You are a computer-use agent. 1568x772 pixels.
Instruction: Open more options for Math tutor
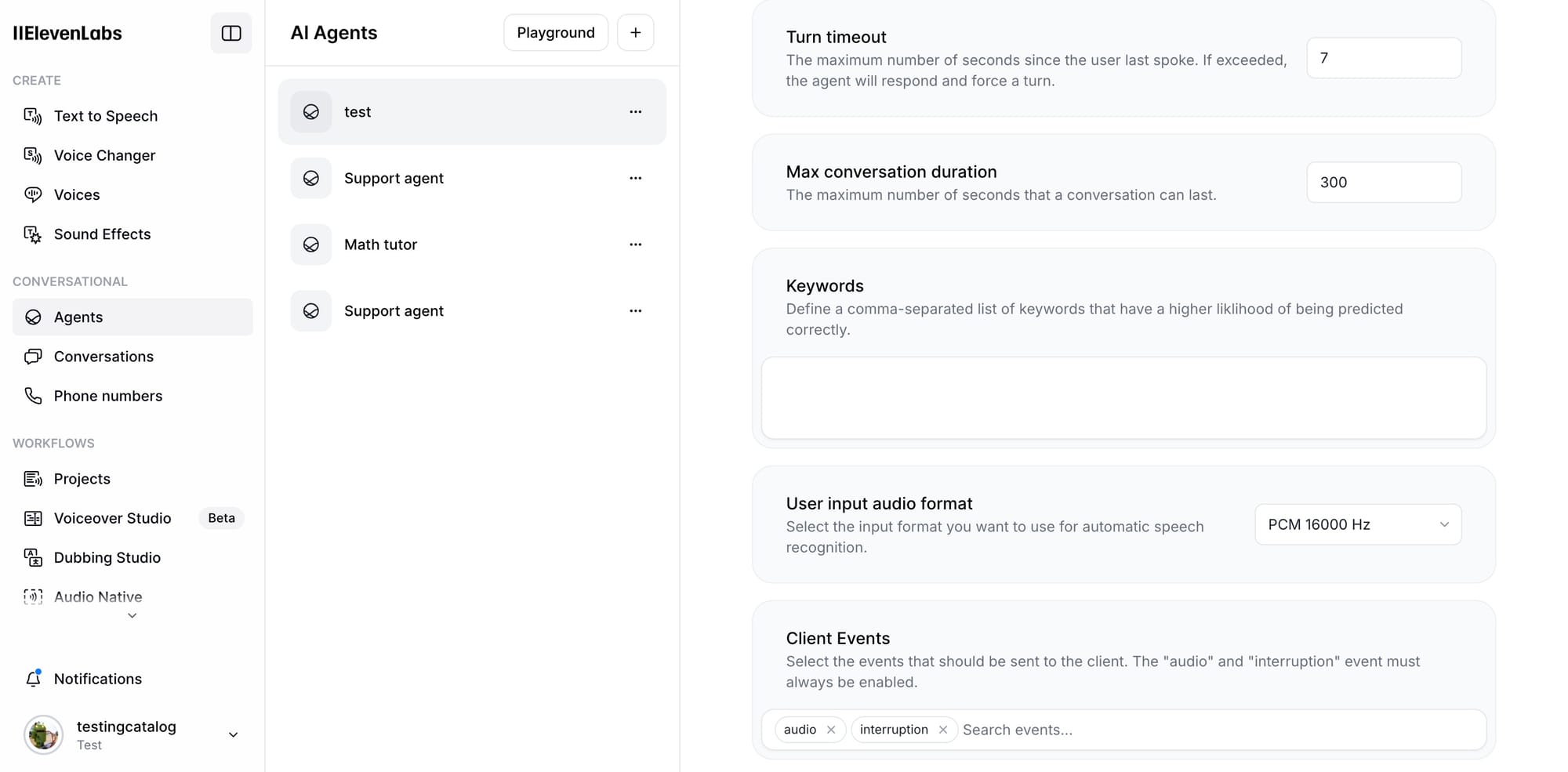coord(635,245)
